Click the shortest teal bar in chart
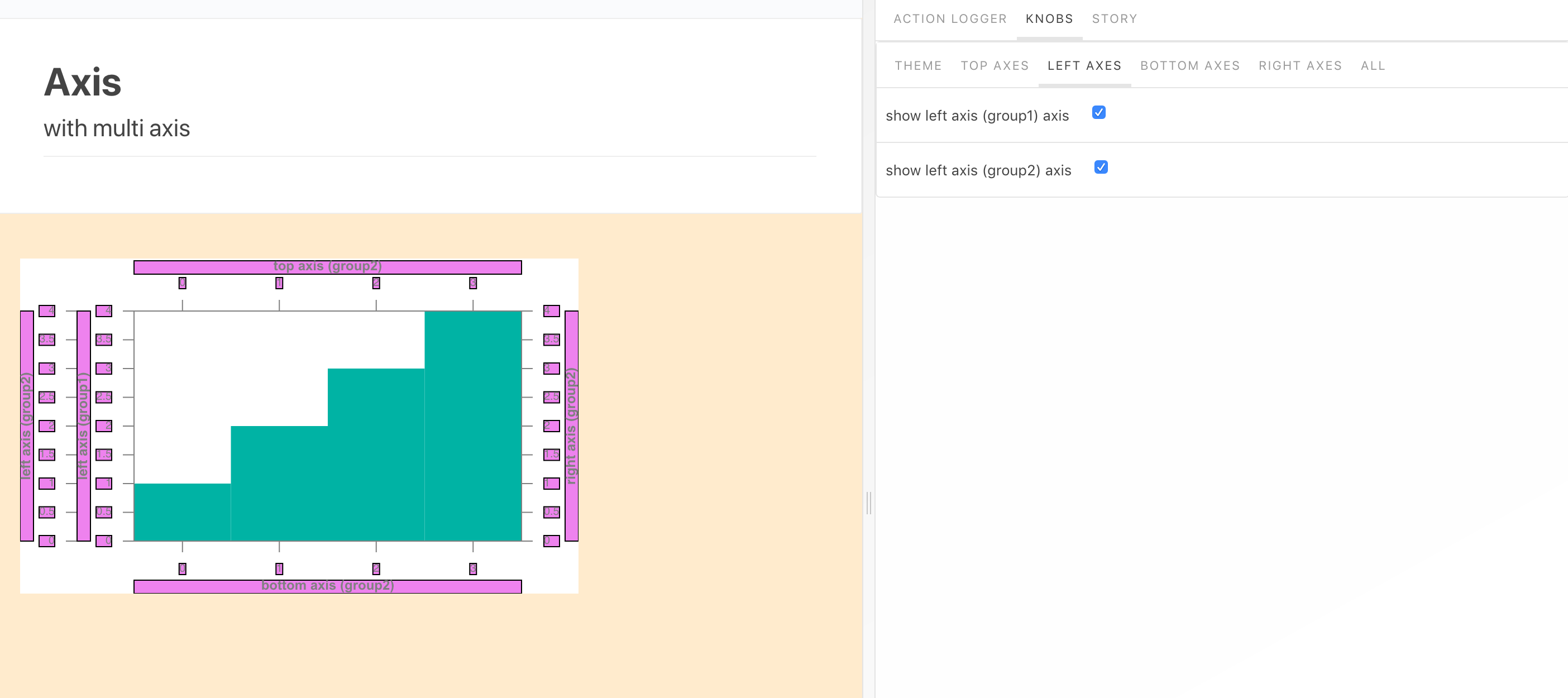This screenshot has height=698, width=1568. [x=182, y=512]
